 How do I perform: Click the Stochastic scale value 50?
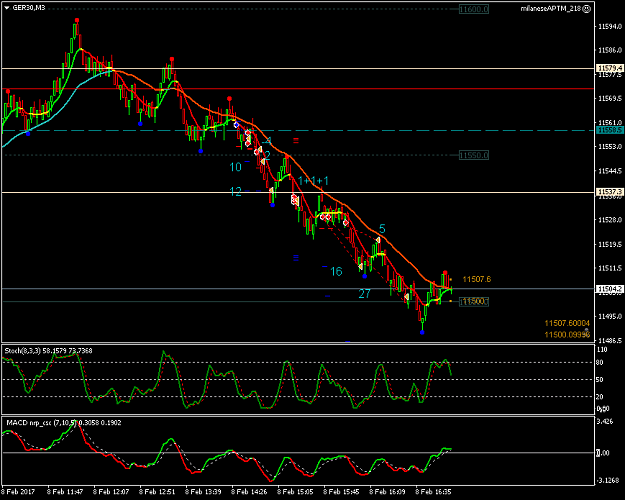(599, 379)
